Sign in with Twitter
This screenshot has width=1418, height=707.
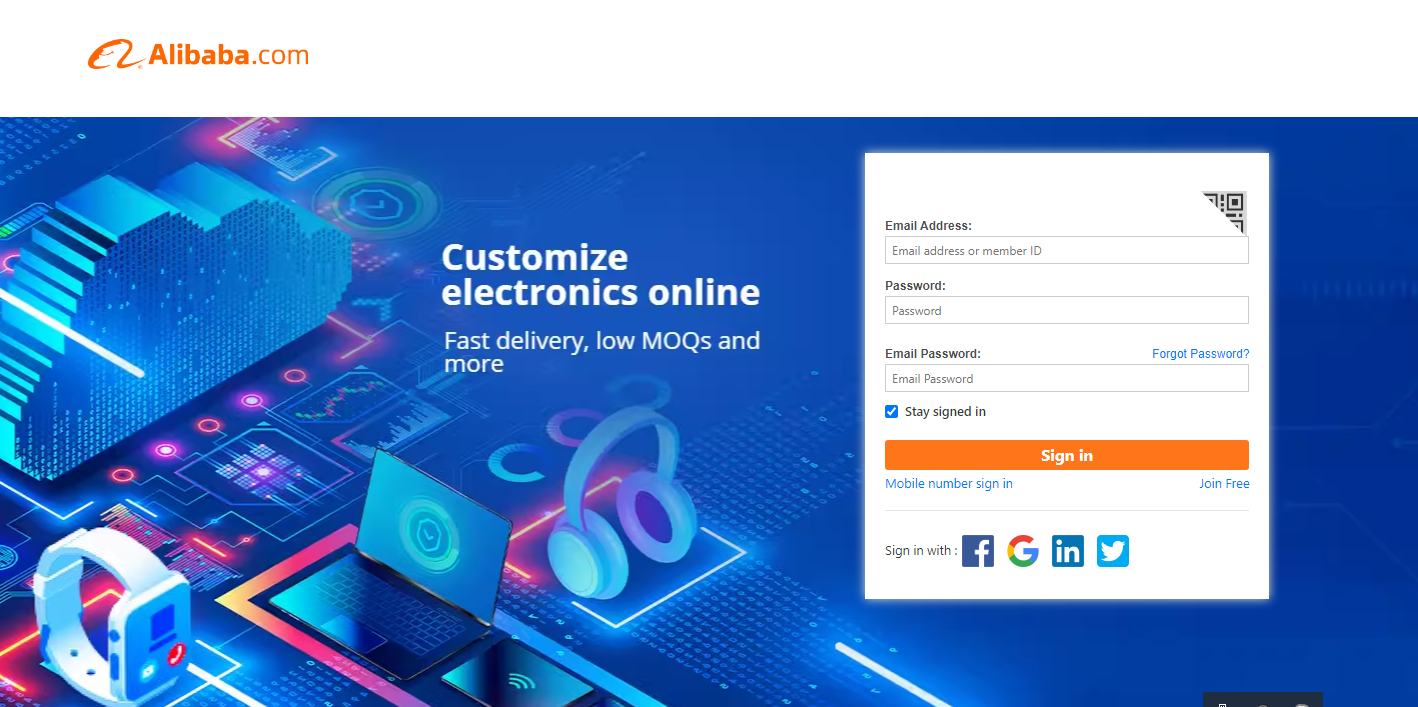(1113, 550)
